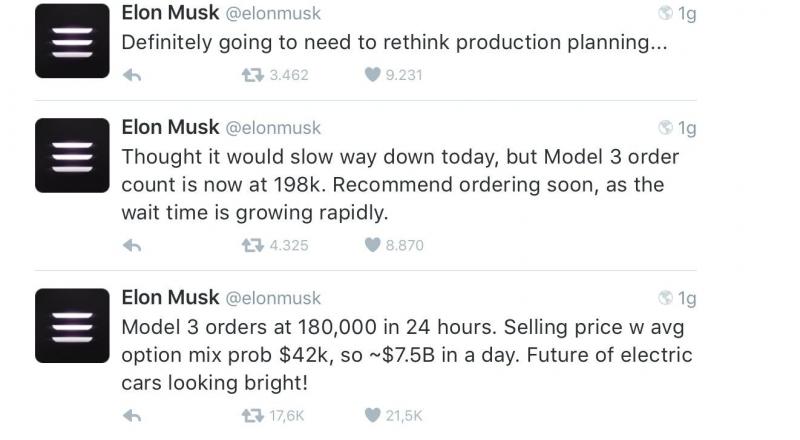
Task: Reply to the production planning tweet
Action: click(x=131, y=74)
